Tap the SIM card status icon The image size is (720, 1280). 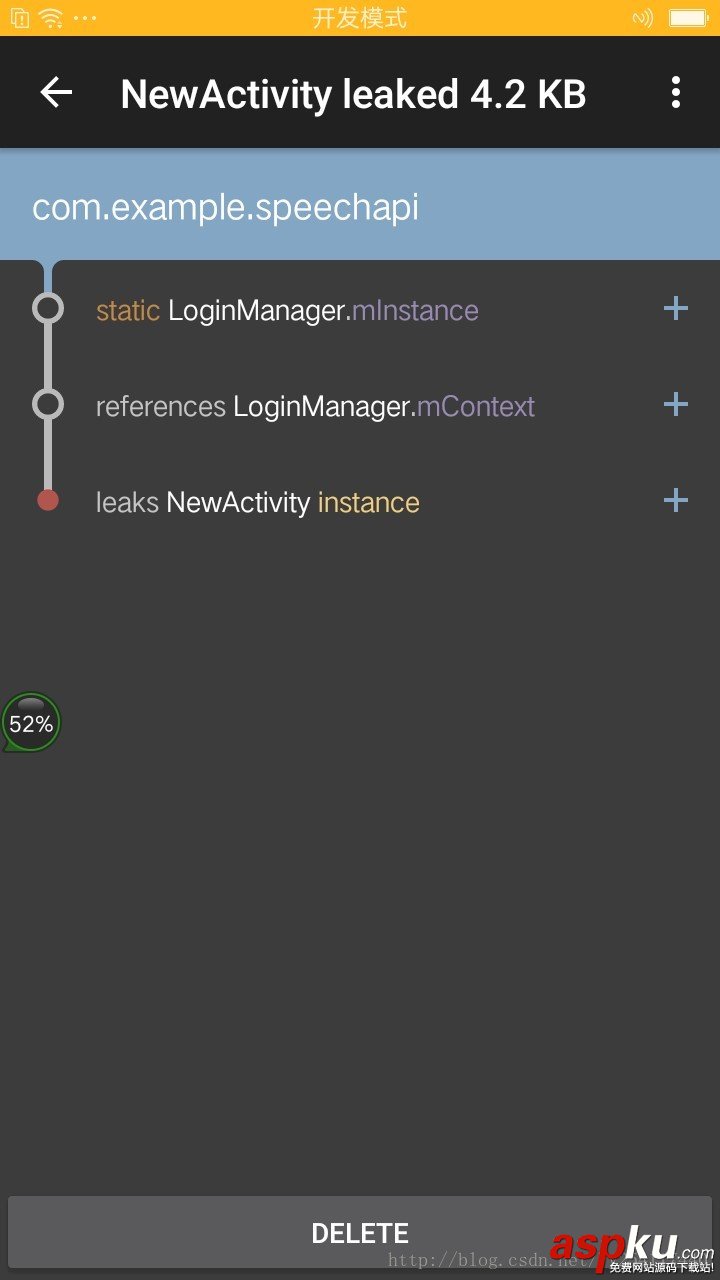coord(20,18)
